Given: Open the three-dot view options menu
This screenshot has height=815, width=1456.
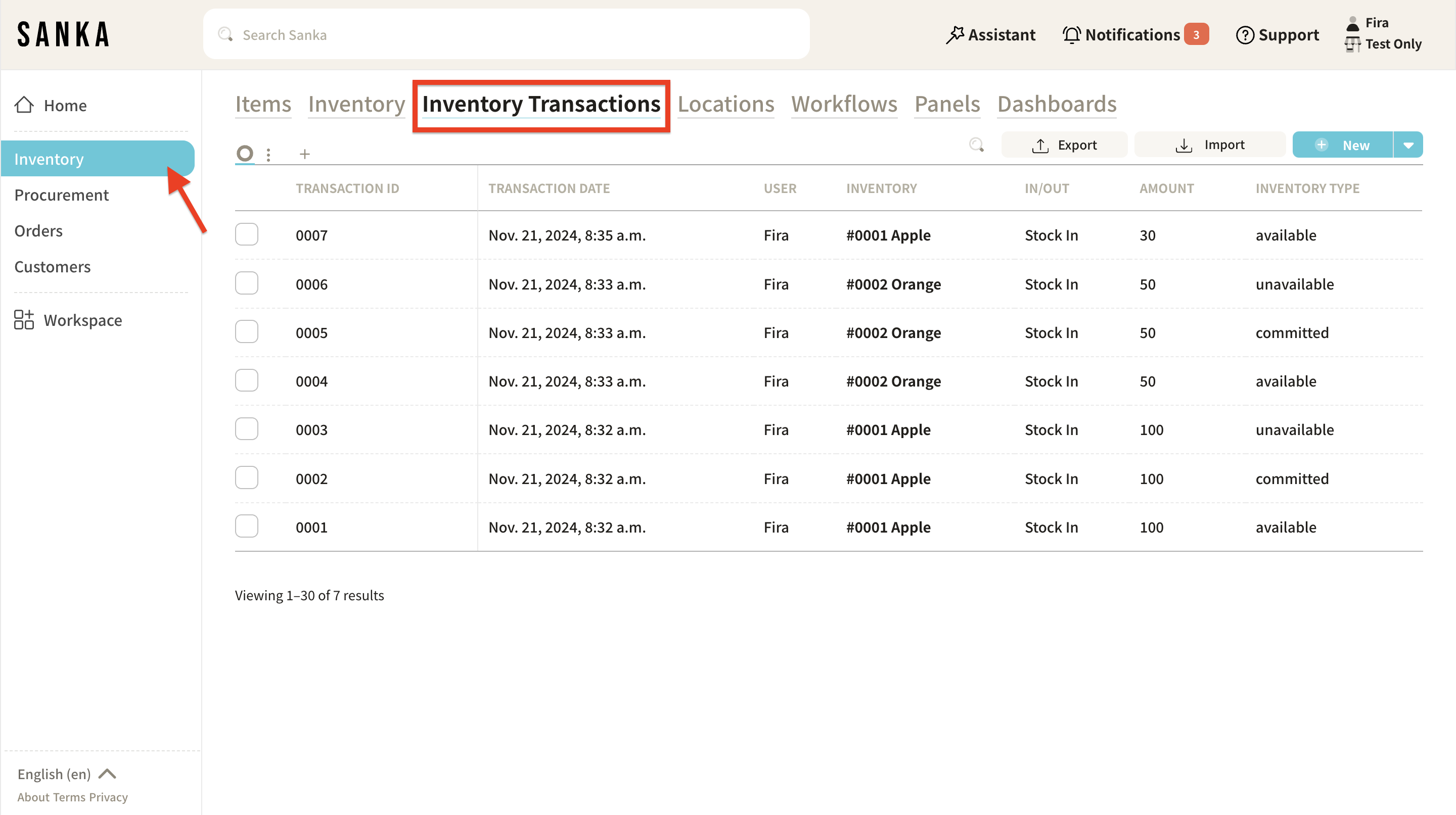Looking at the screenshot, I should 268,154.
